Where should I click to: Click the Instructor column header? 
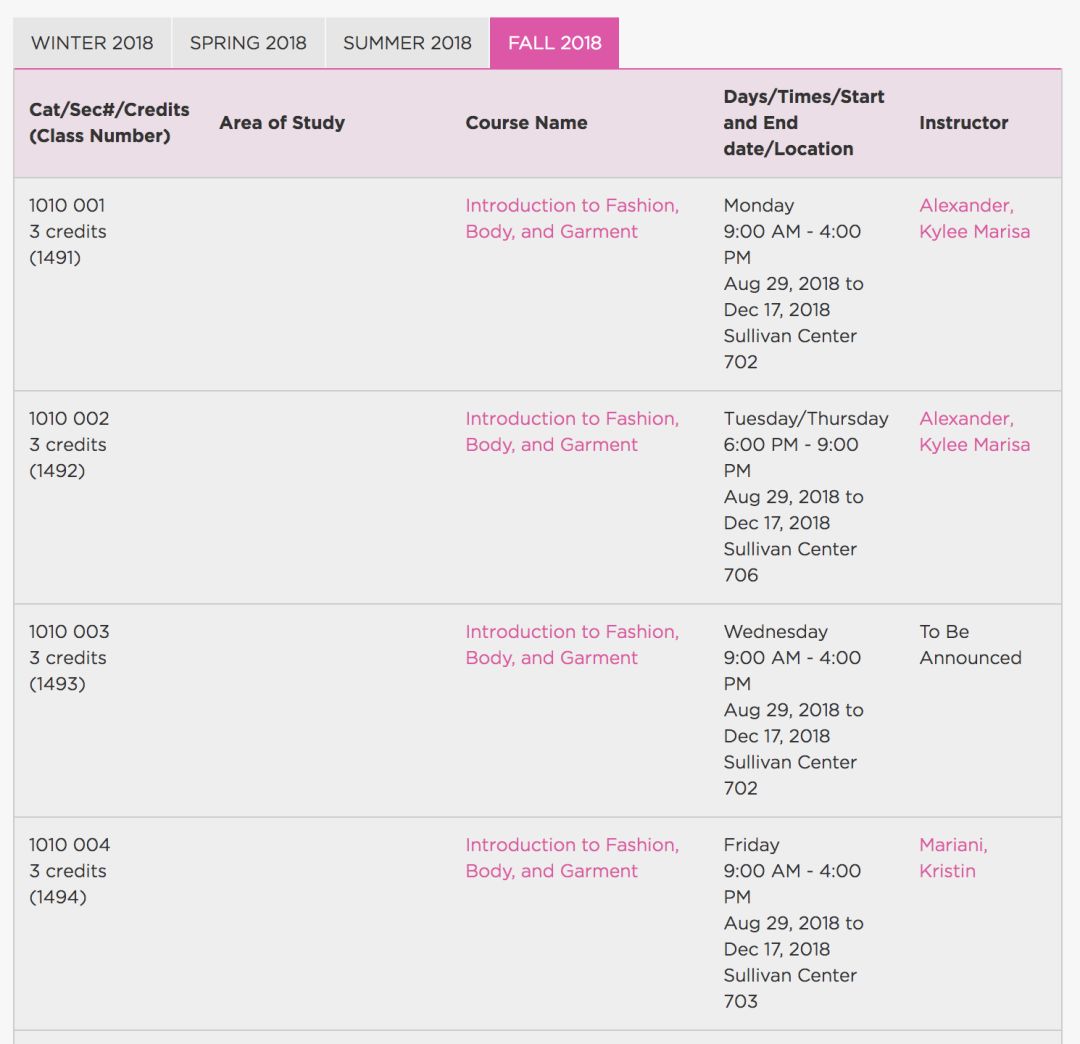(963, 123)
